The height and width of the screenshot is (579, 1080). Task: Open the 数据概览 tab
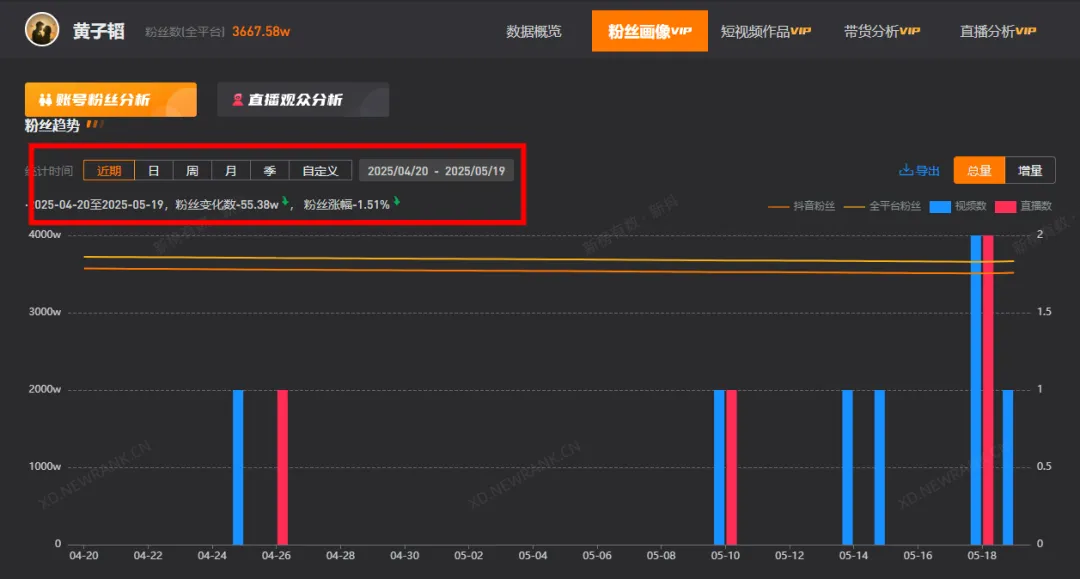point(534,31)
